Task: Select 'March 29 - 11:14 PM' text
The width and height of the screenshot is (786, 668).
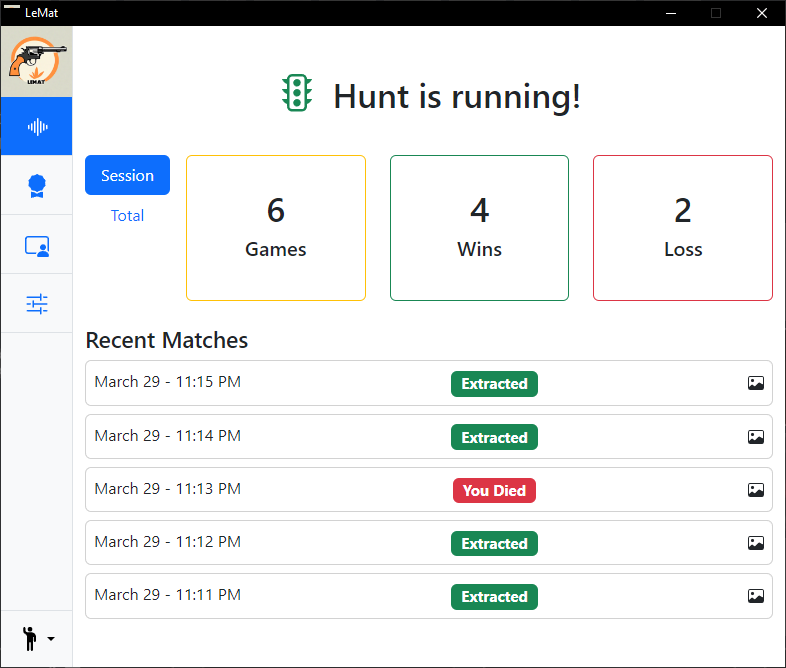Action: click(168, 435)
